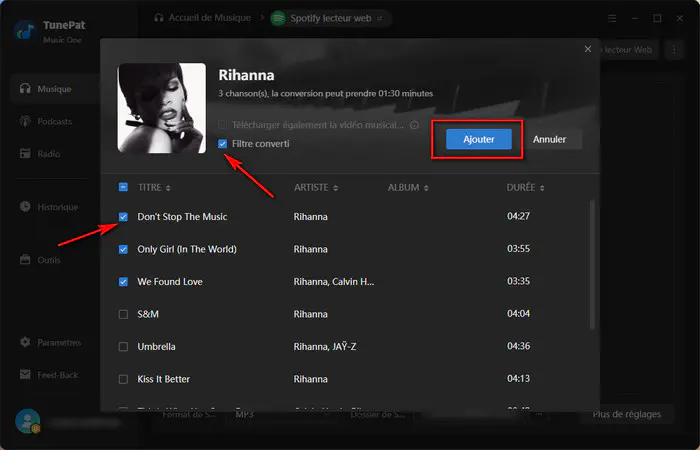This screenshot has width=700, height=450.
Task: Open Musique in the sidebar
Action: tap(54, 89)
